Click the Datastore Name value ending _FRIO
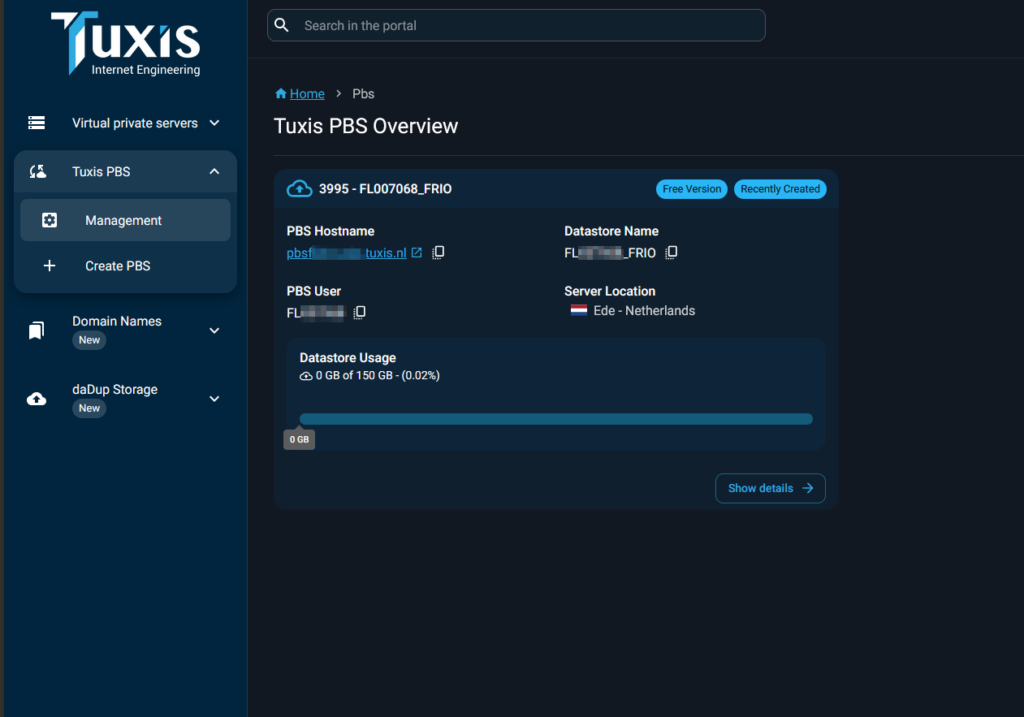The image size is (1024, 717). (x=610, y=253)
